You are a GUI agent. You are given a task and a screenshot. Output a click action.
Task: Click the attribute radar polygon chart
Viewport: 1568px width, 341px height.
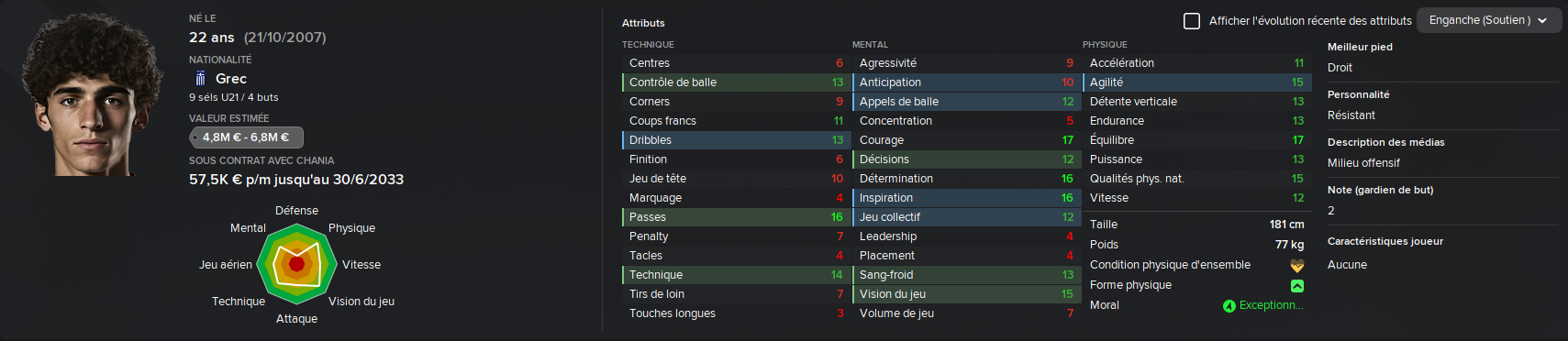[296, 264]
